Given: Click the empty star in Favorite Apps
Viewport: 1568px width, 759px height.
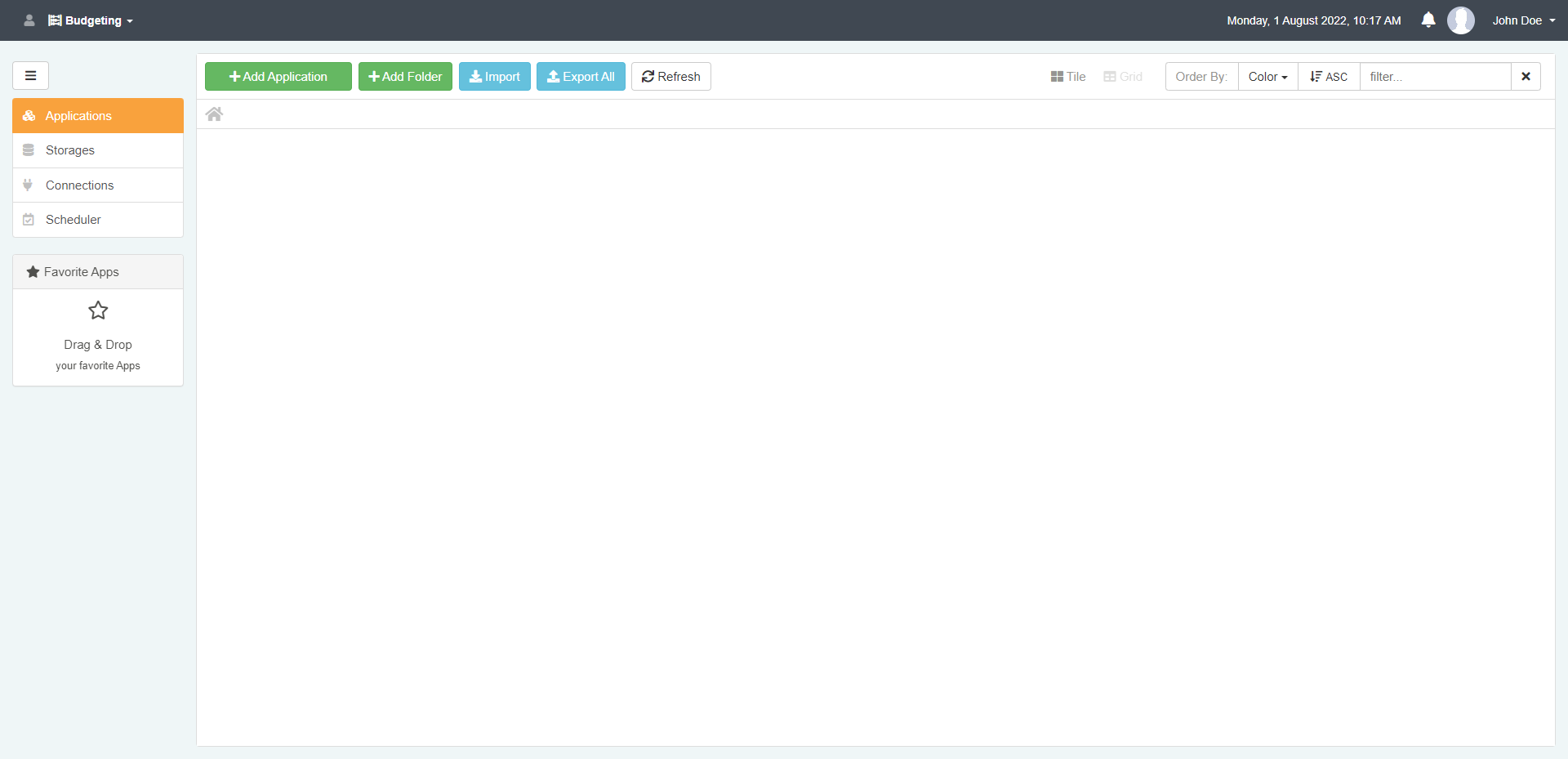Looking at the screenshot, I should tap(98, 310).
